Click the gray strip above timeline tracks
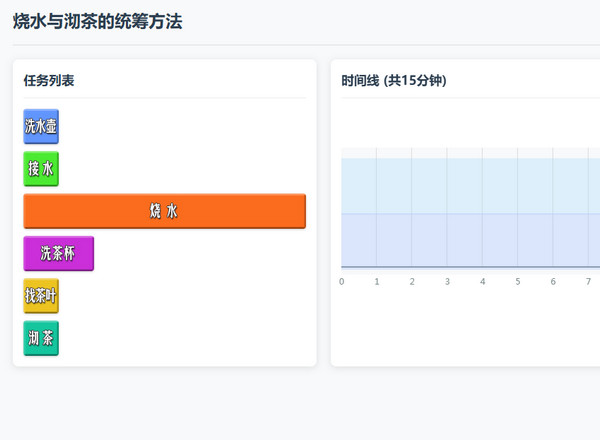The image size is (600, 440). (x=470, y=153)
